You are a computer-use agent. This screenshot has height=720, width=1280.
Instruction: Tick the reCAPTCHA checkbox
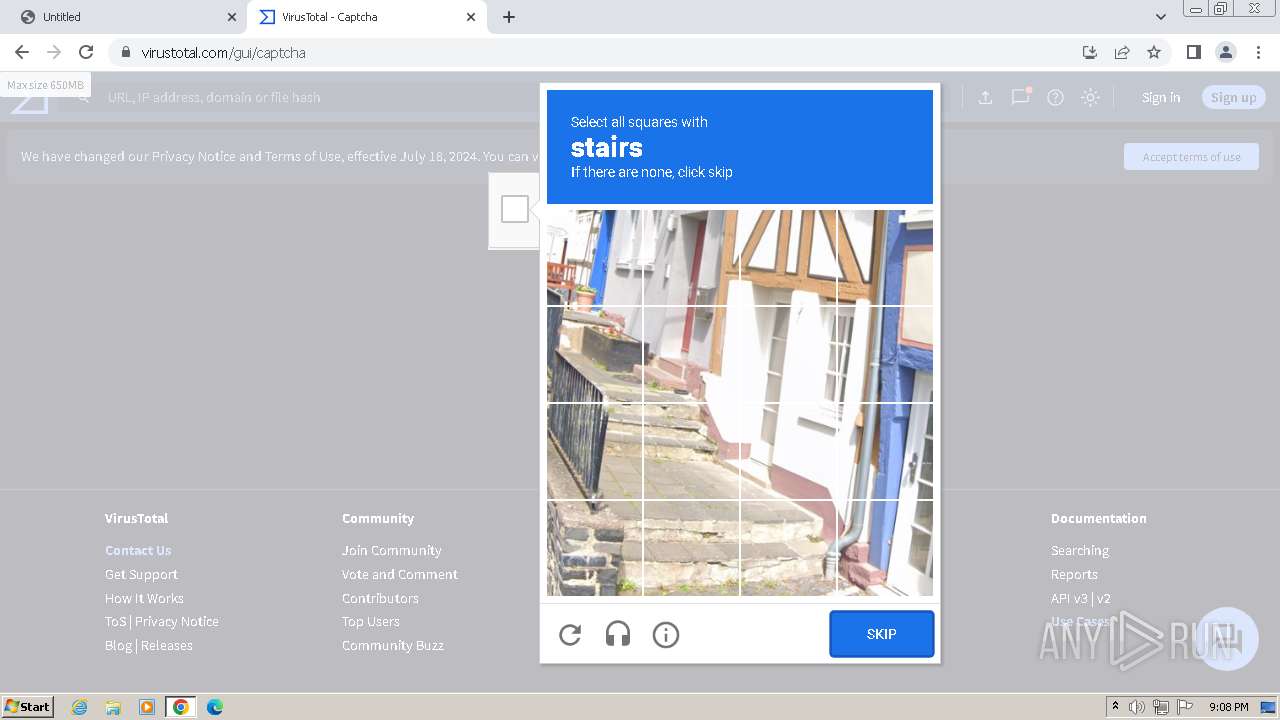click(515, 209)
